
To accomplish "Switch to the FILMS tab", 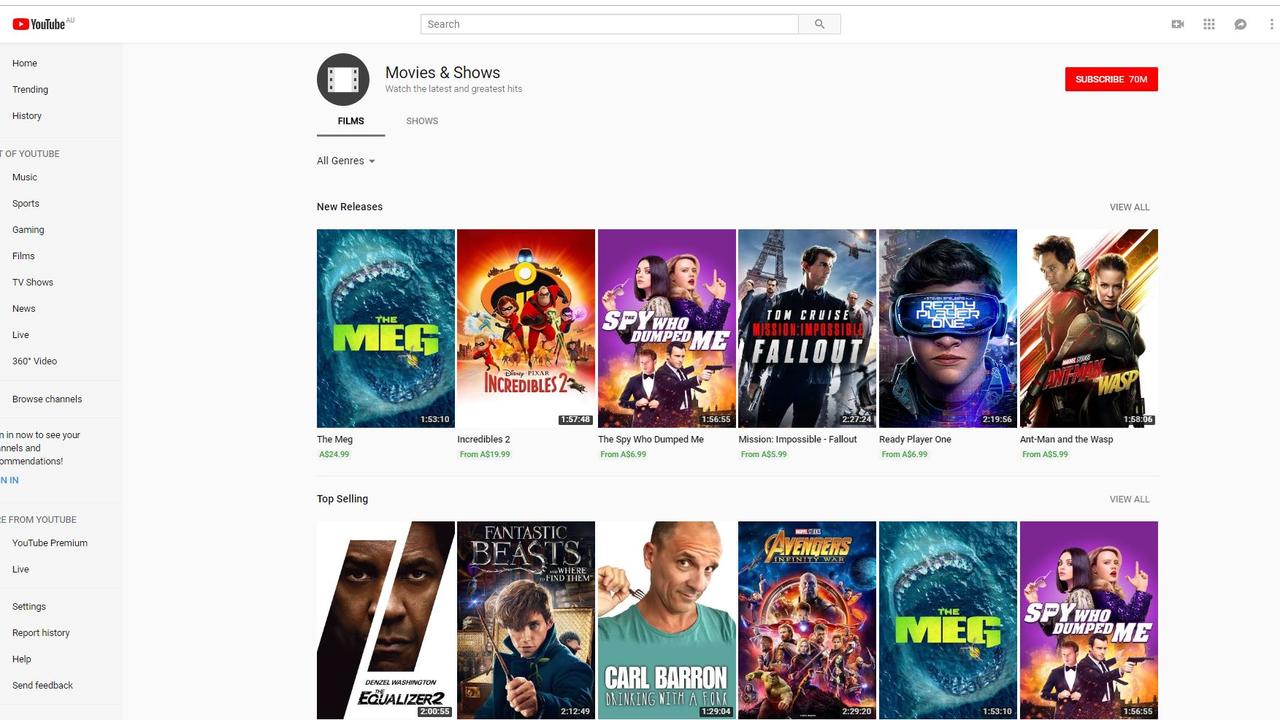I will click(351, 121).
